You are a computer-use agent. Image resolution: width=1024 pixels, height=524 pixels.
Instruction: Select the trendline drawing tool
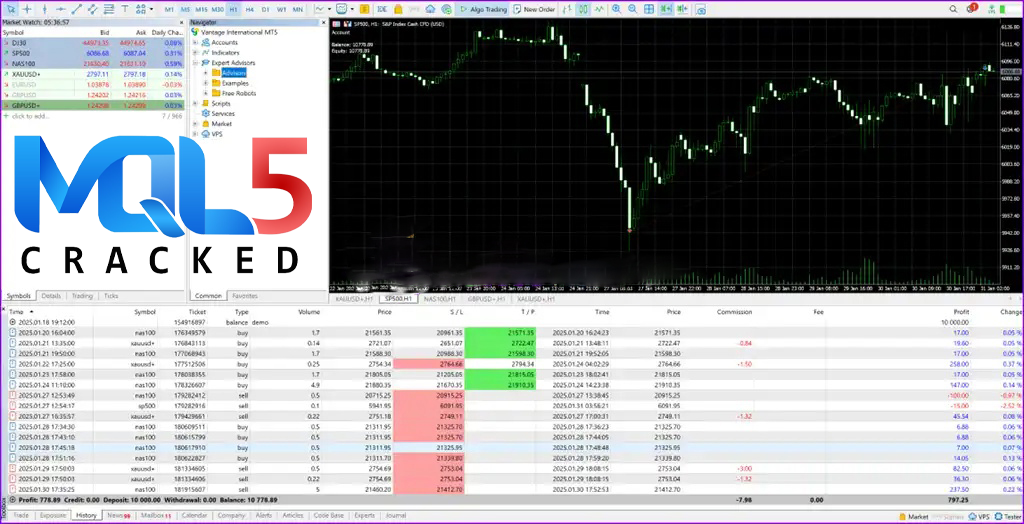(76, 9)
